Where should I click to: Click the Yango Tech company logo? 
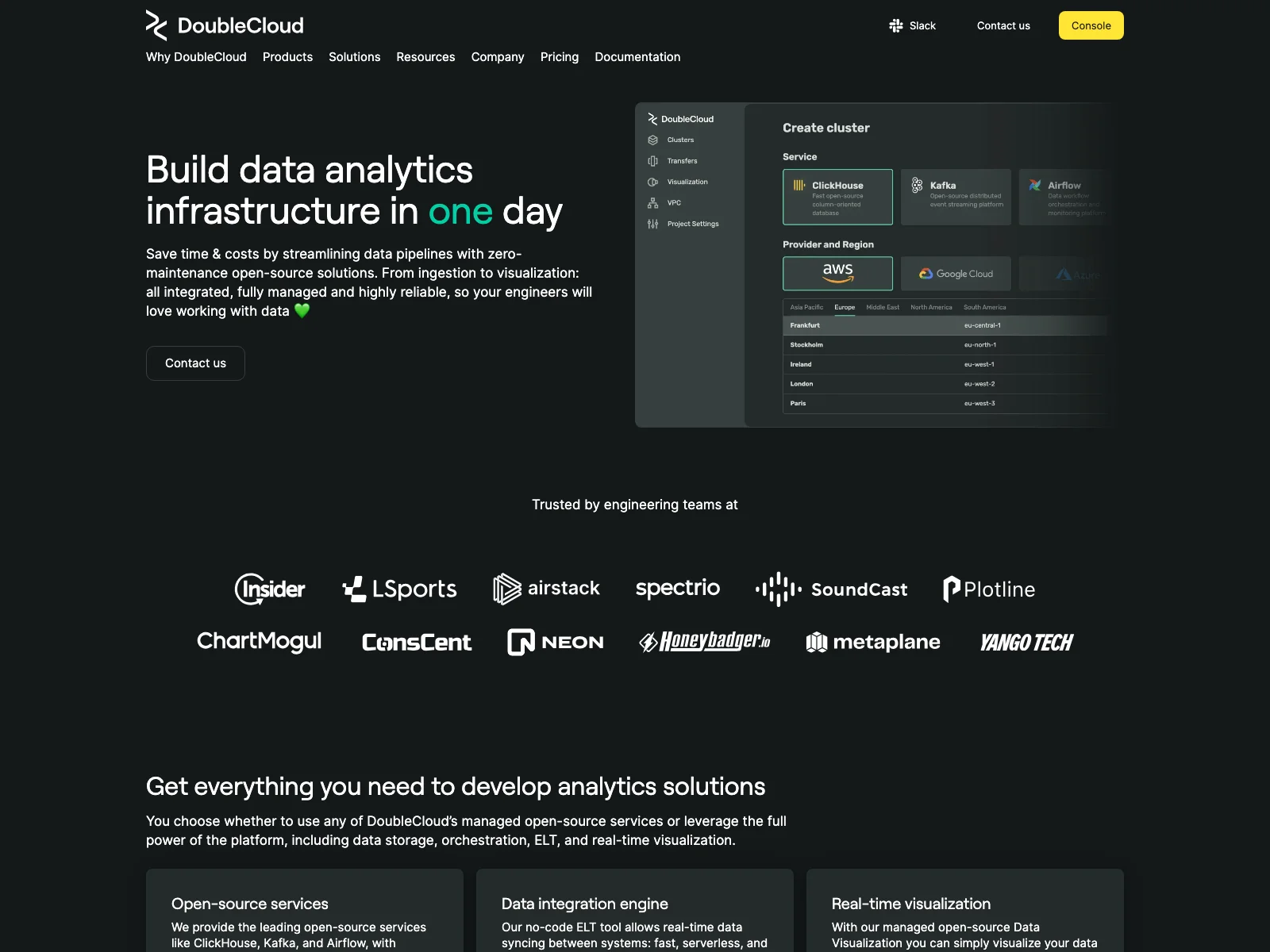pyautogui.click(x=1026, y=642)
